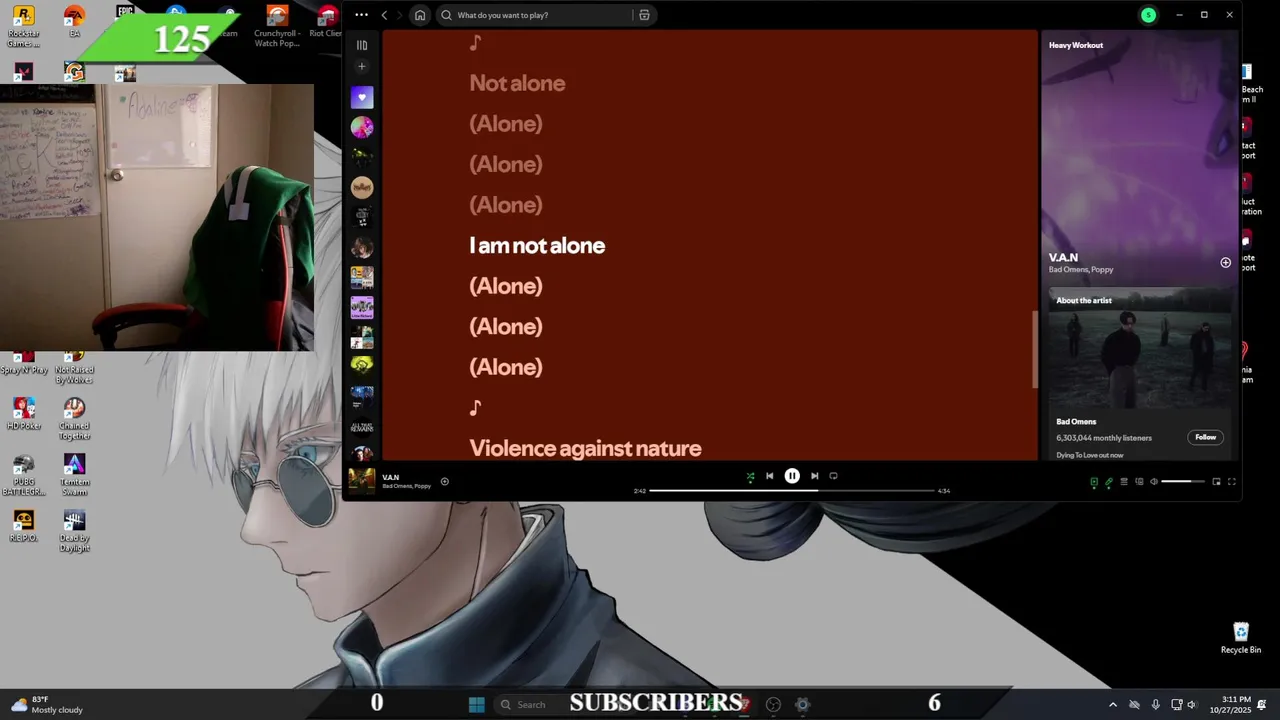The width and height of the screenshot is (1280, 720).
Task: Open Spotify's three-dot app menu
Action: pos(361,15)
